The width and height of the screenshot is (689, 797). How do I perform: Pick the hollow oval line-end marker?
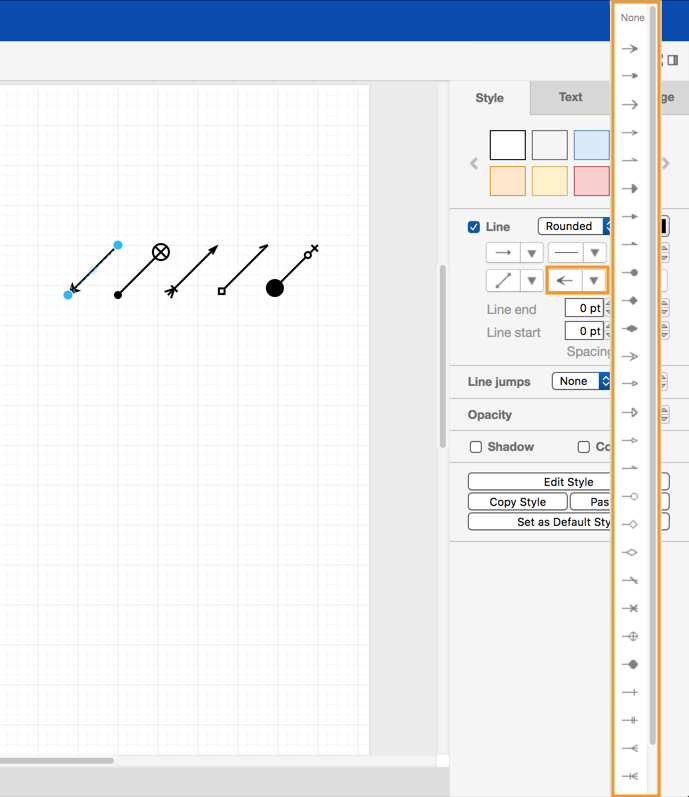coord(631,497)
